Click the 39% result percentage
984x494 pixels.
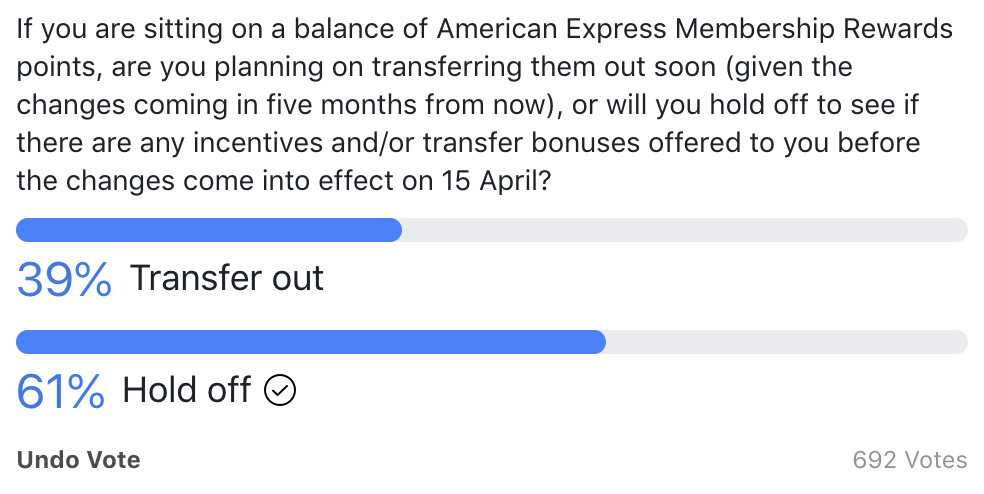point(64,279)
